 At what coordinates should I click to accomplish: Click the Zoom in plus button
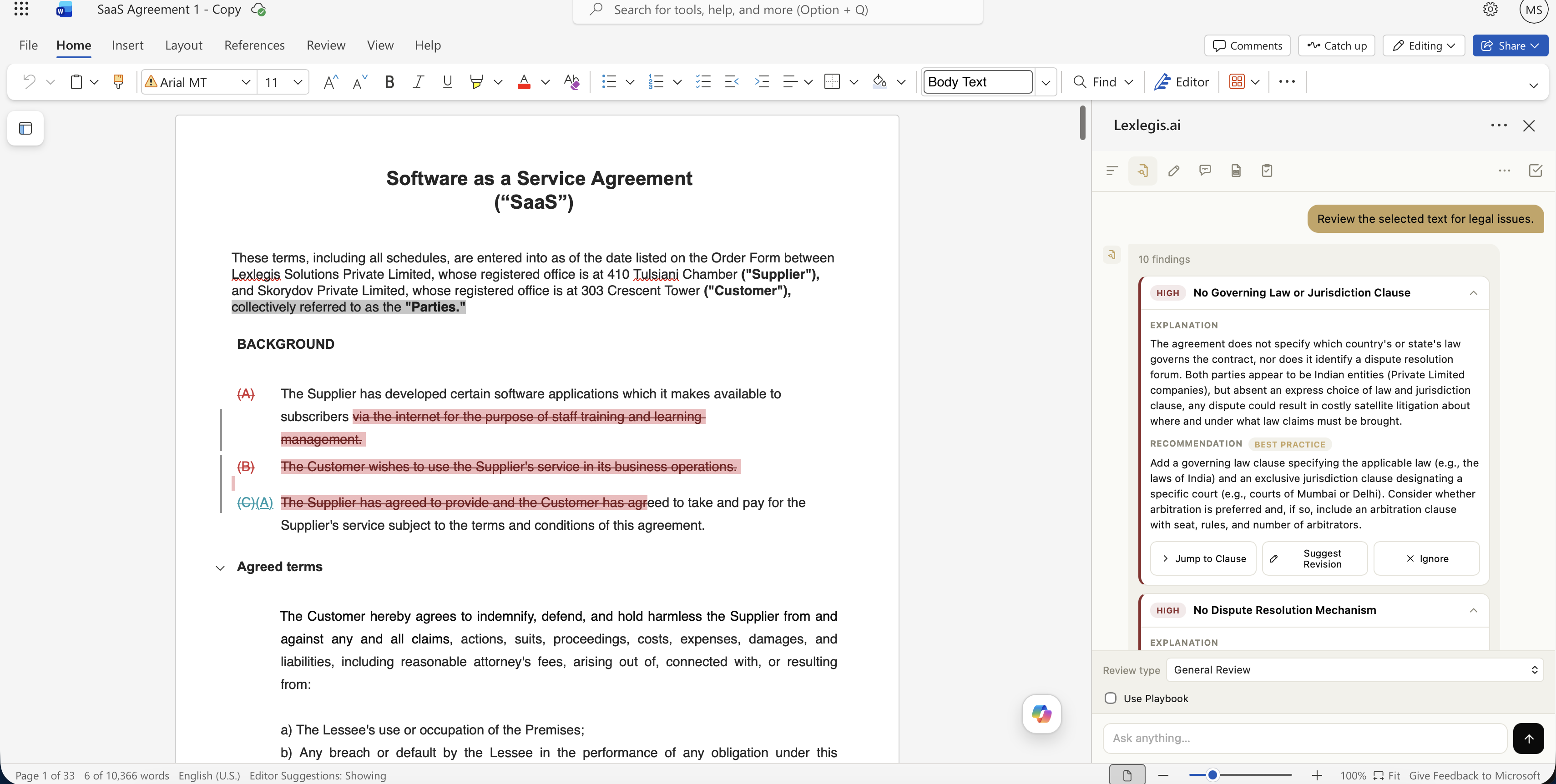(x=1318, y=775)
